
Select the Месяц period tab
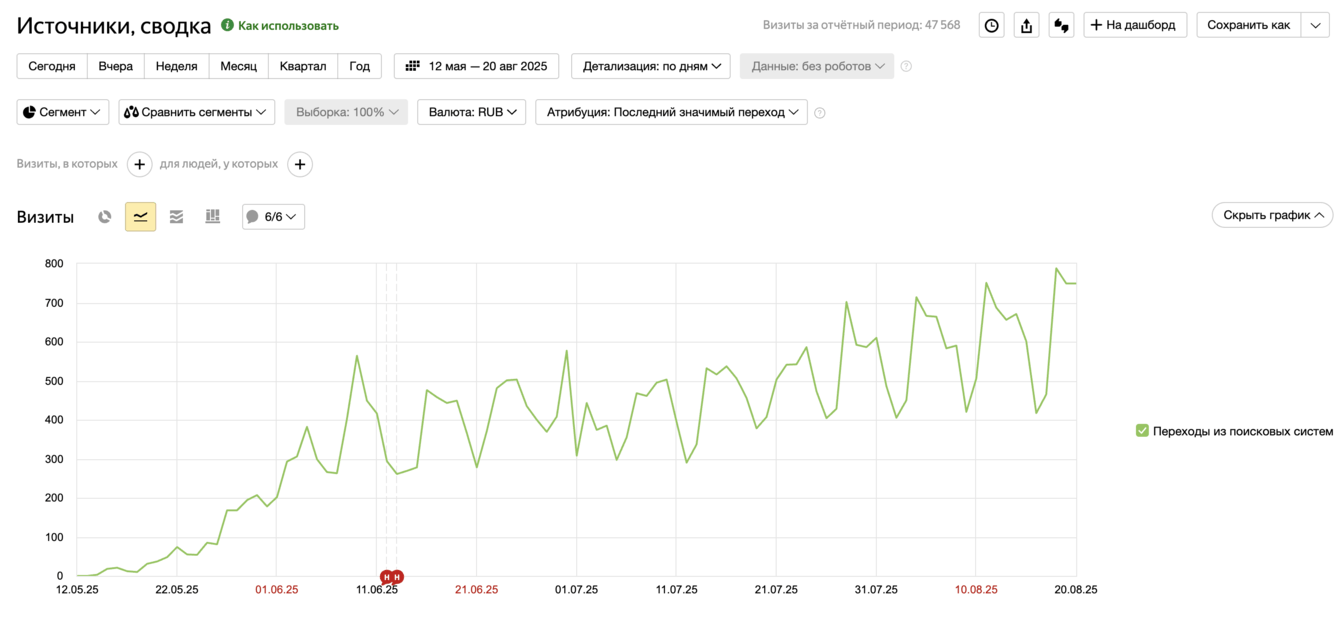point(239,66)
